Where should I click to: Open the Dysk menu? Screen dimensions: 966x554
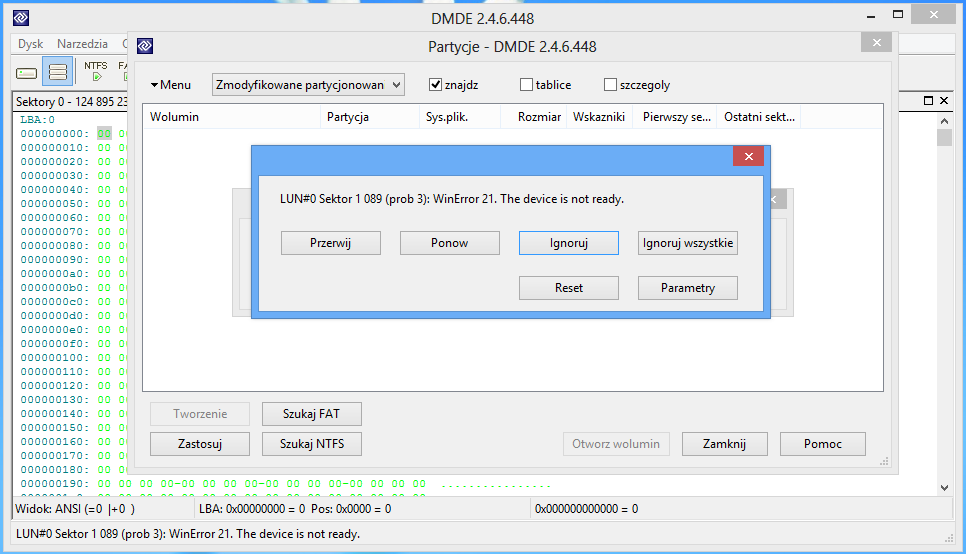[30, 44]
